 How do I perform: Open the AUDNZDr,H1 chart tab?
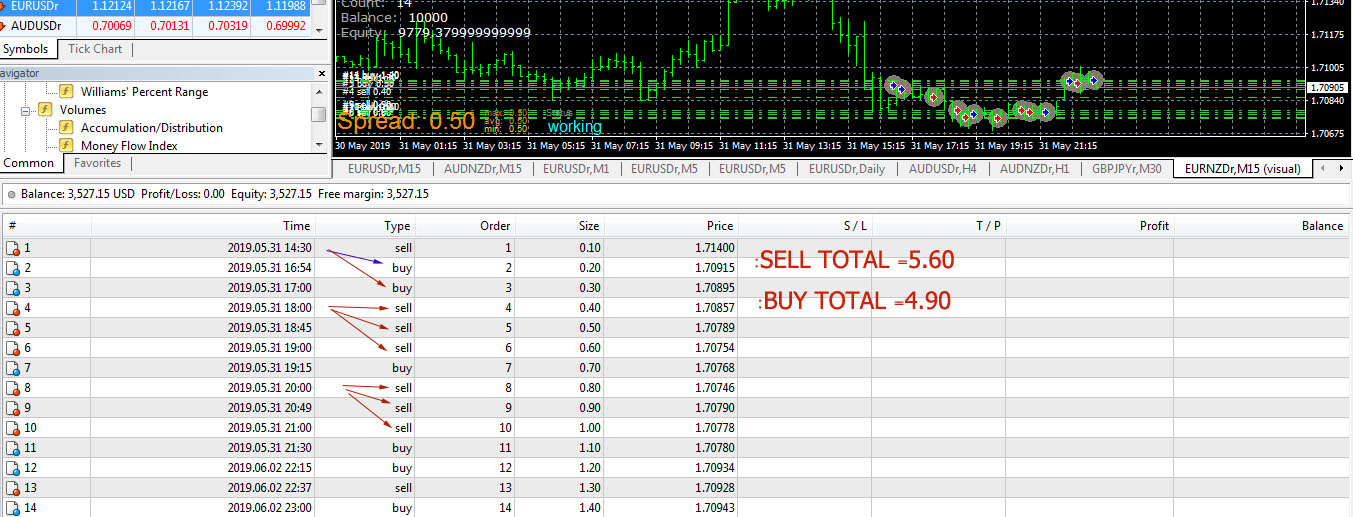click(1035, 169)
